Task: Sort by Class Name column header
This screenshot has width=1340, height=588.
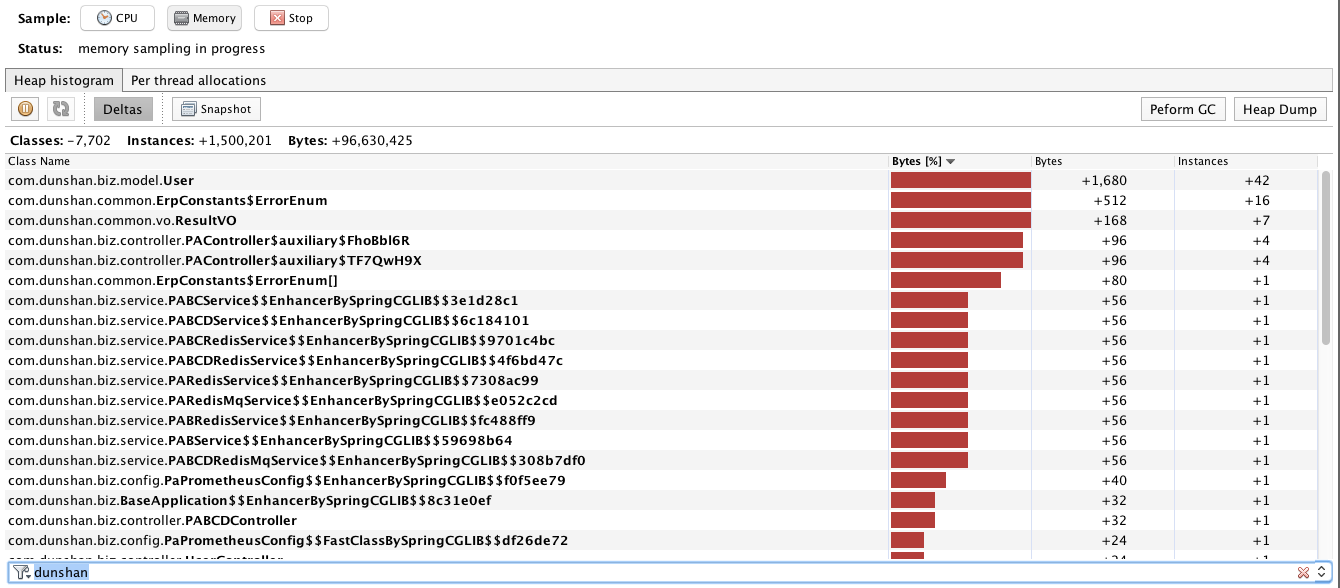Action: (447, 161)
